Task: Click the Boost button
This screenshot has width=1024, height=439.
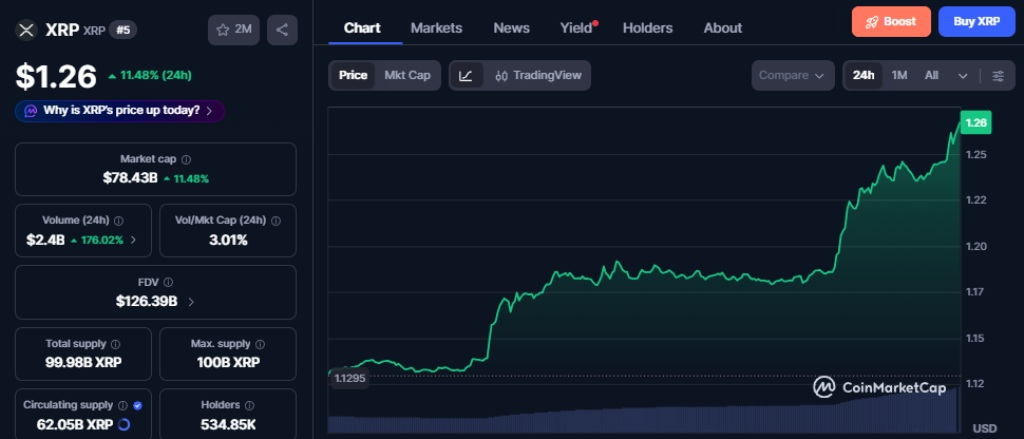Action: pos(891,22)
